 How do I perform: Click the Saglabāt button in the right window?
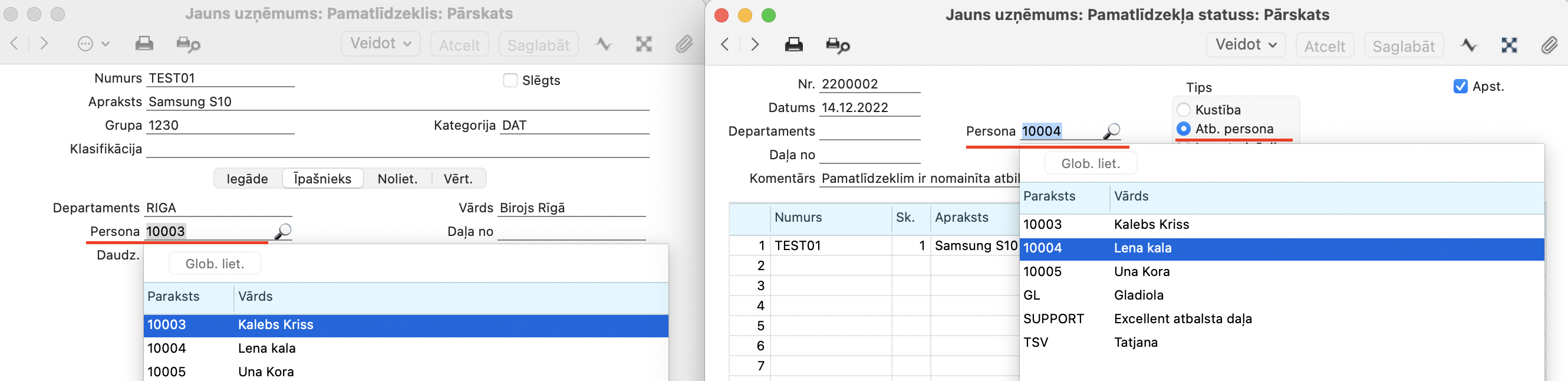[x=1403, y=46]
